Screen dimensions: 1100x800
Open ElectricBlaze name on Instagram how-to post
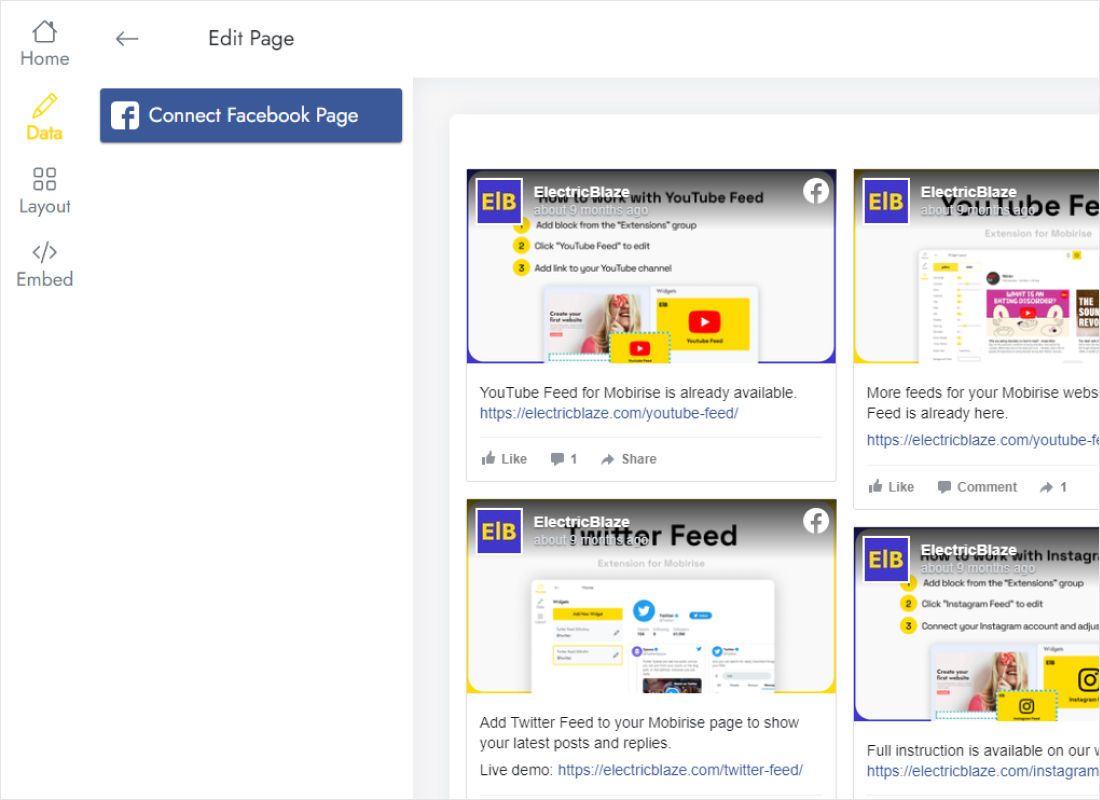click(x=969, y=549)
